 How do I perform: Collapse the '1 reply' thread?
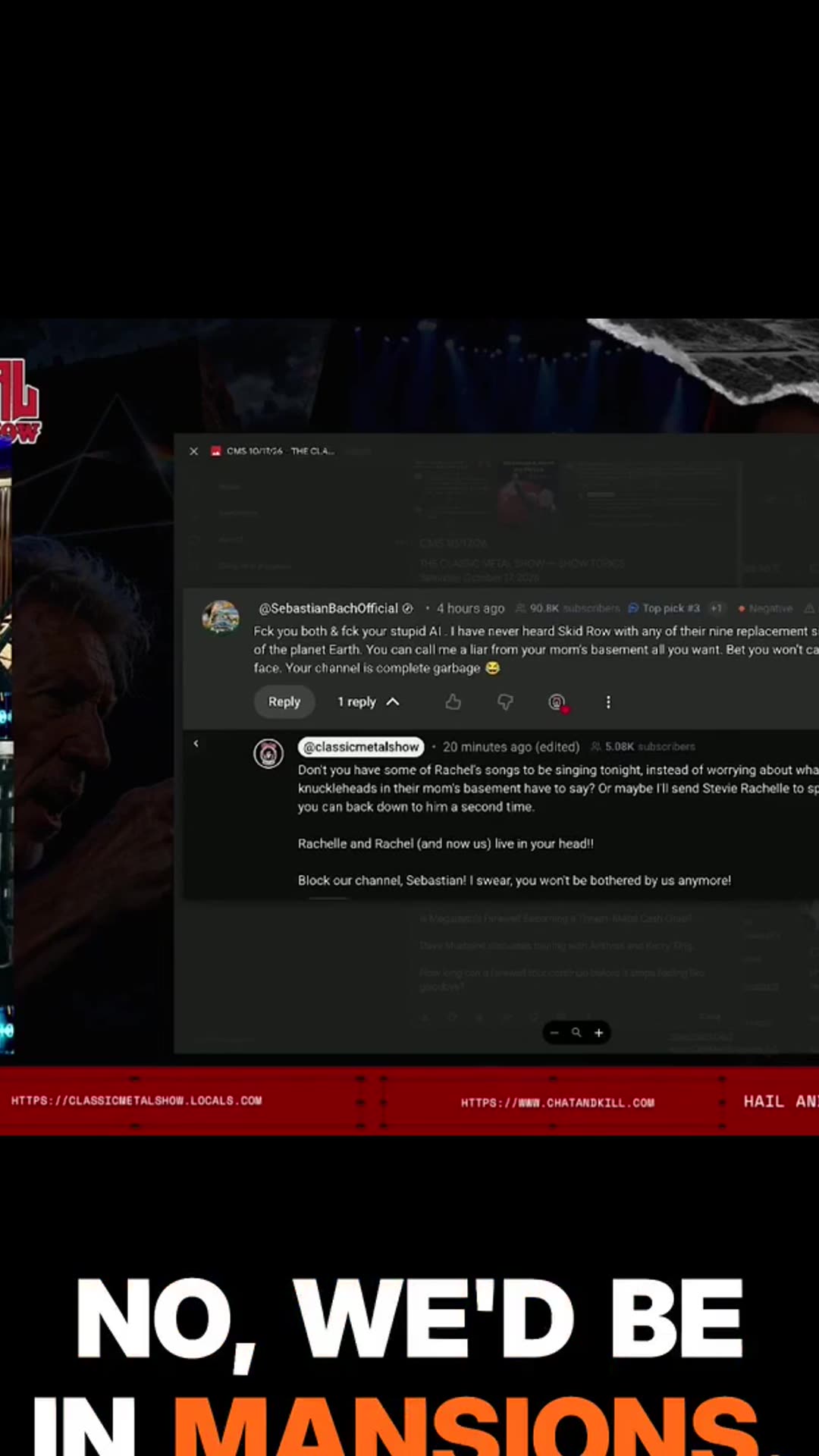[369, 702]
